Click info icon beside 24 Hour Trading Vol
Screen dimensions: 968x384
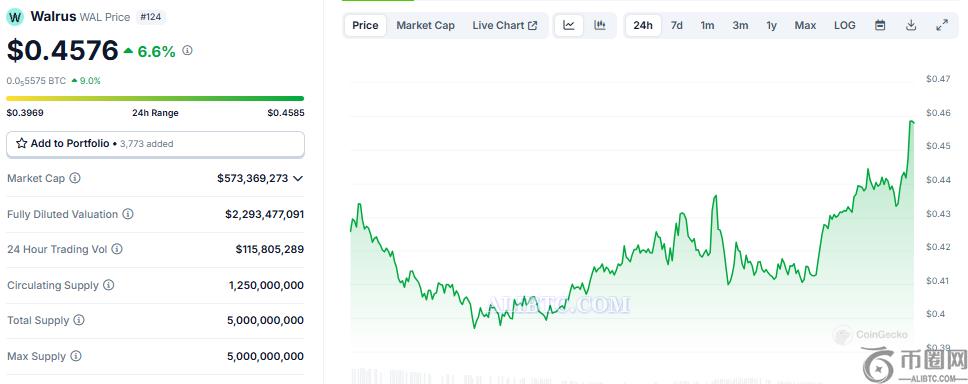tap(117, 249)
